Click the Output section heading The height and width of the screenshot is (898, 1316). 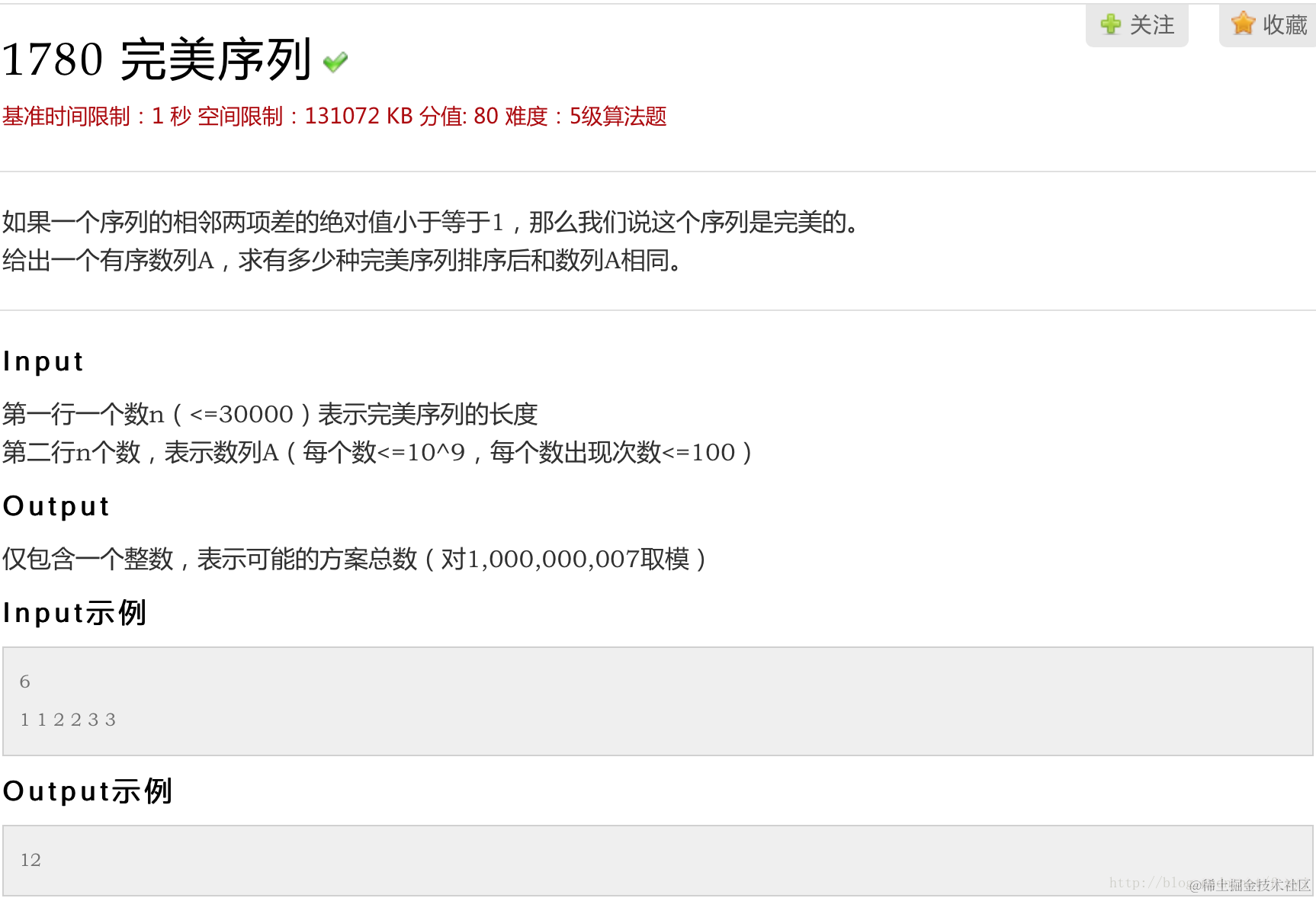[x=56, y=506]
